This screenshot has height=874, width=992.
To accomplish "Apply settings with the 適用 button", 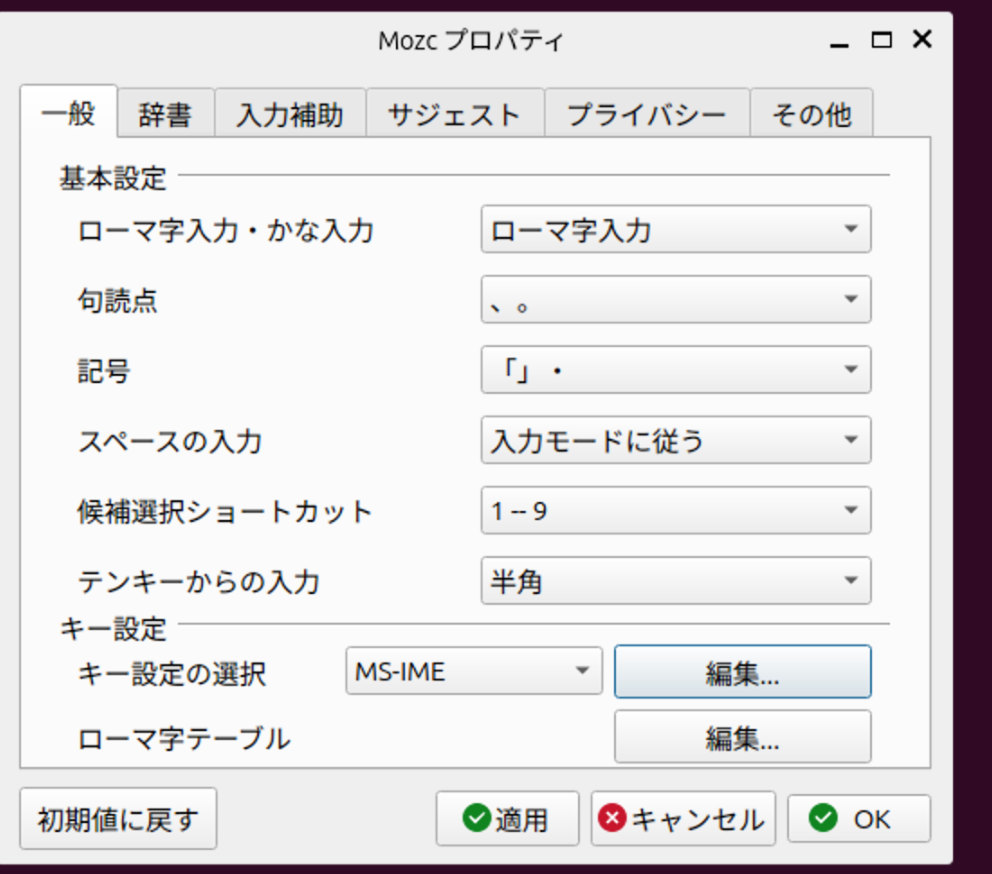I will coord(507,819).
